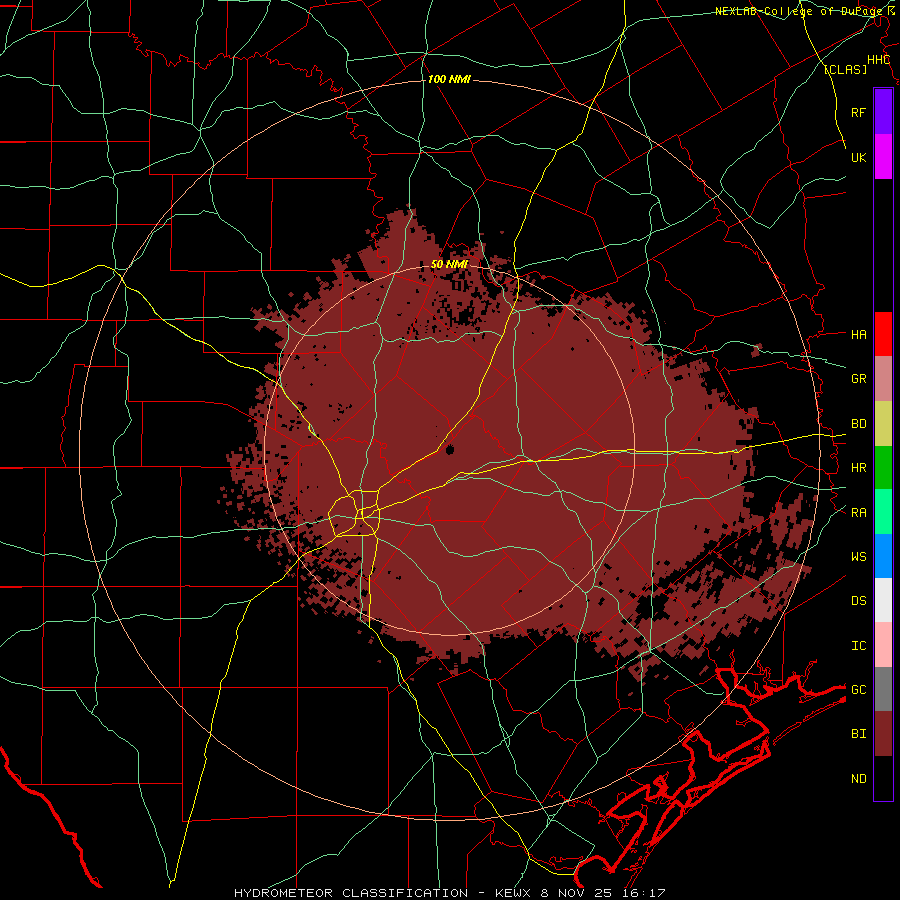The height and width of the screenshot is (900, 900).
Task: Click the UK magenta legend swatch
Action: 883,157
